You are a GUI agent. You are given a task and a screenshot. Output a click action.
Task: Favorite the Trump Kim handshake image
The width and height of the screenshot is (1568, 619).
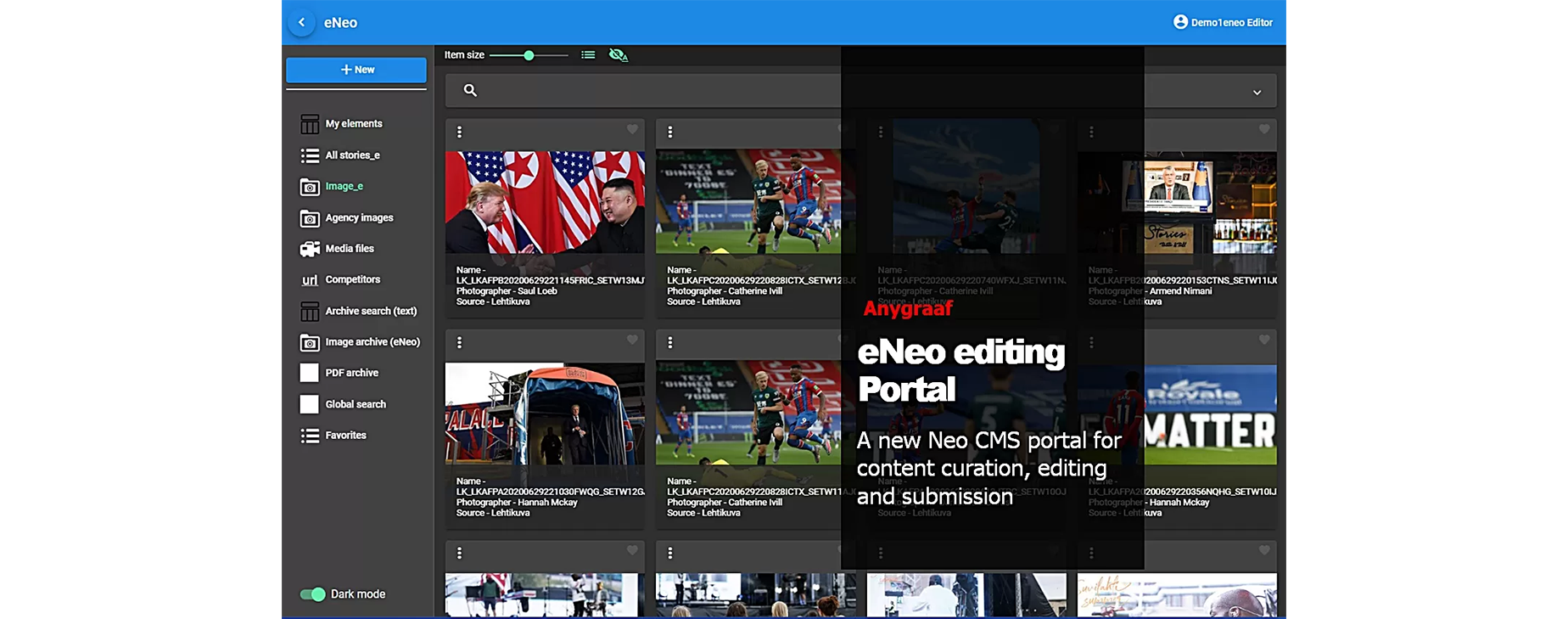[632, 130]
